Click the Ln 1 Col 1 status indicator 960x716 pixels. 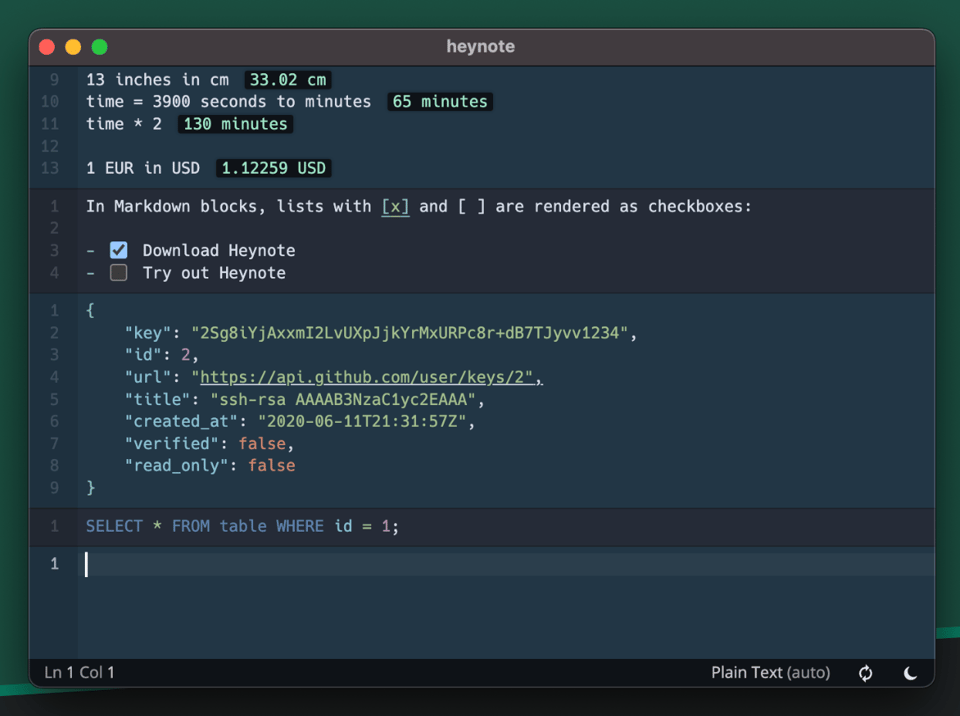(x=78, y=673)
